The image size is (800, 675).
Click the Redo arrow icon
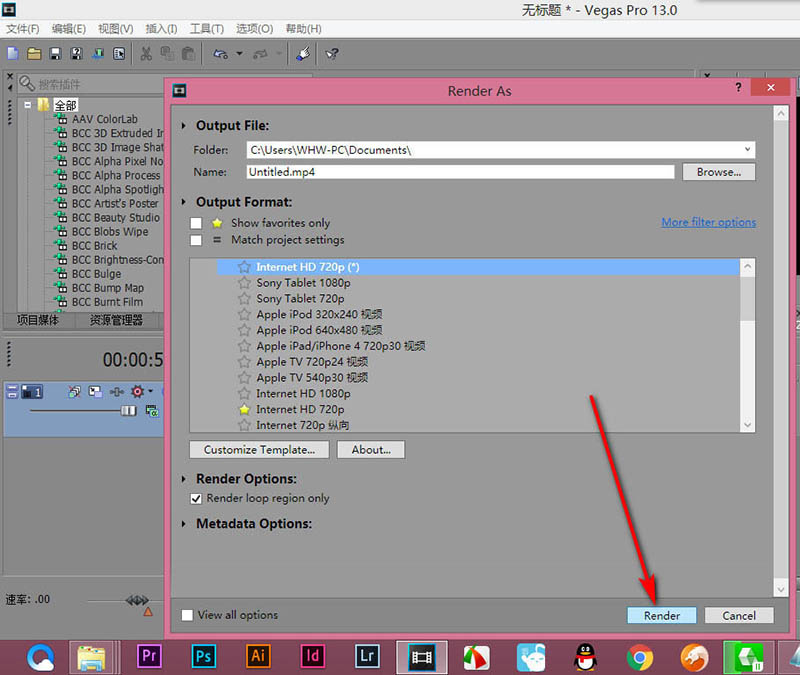[261, 54]
